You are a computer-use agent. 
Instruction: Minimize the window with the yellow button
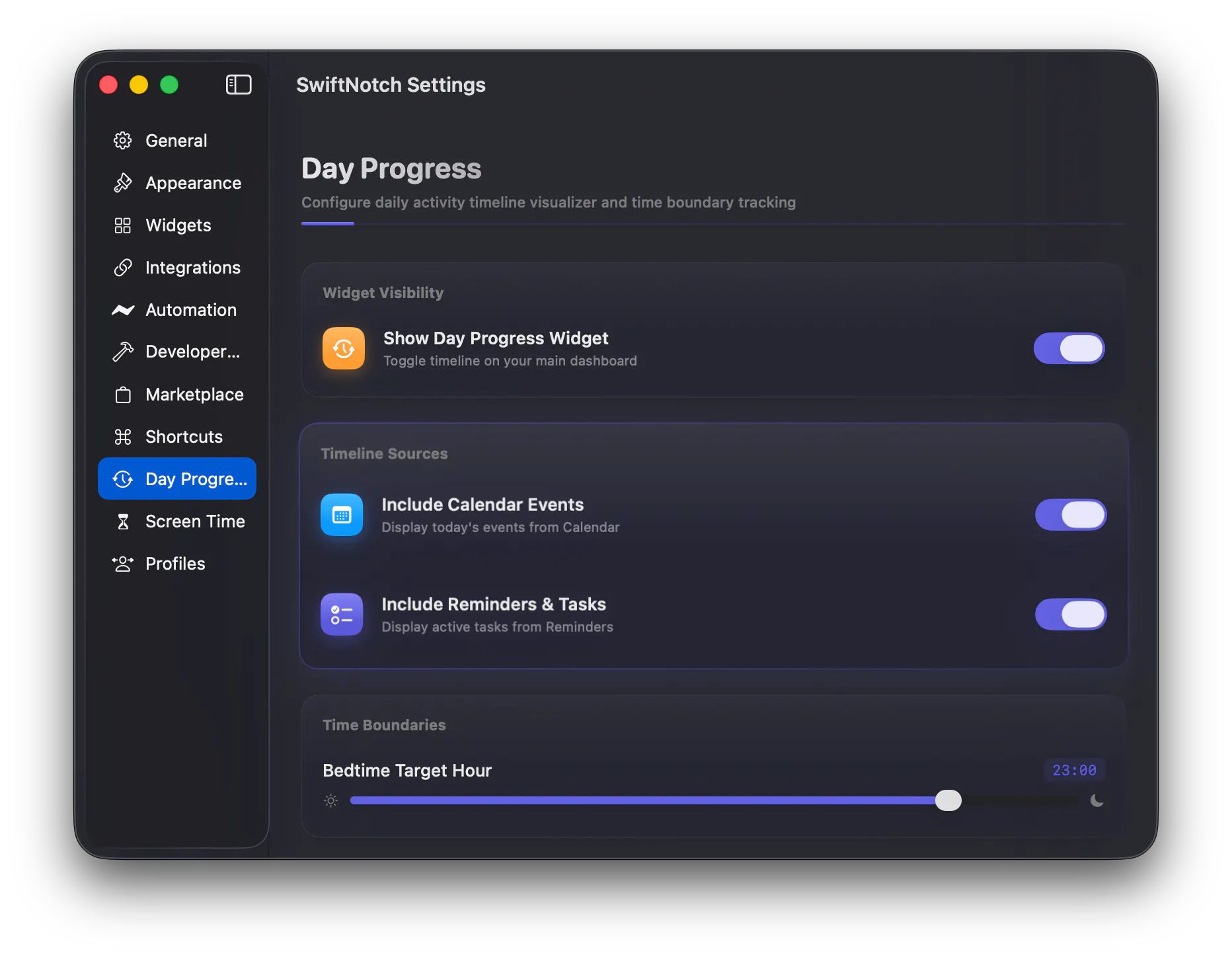point(139,85)
